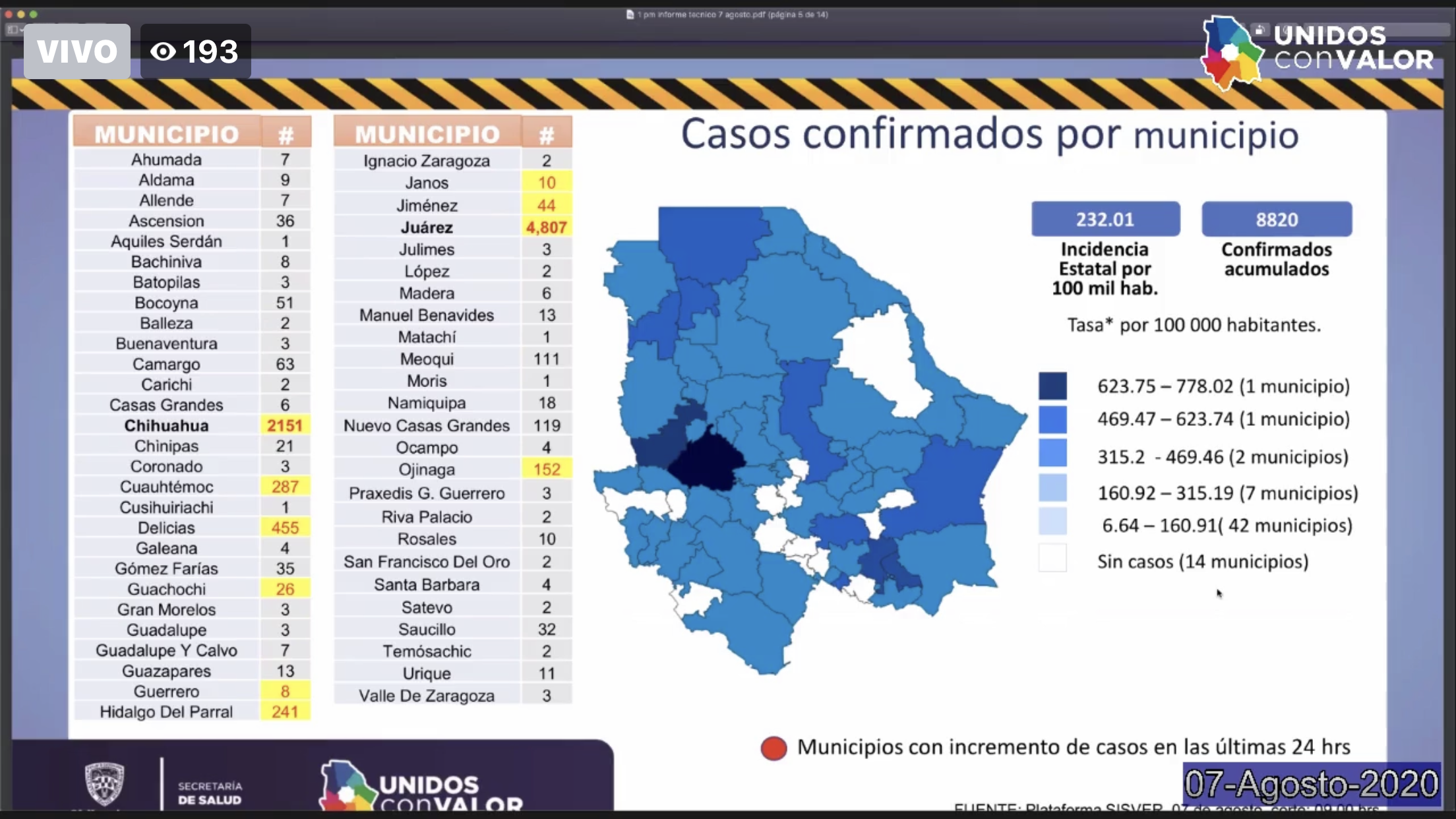Select the Juárez row value 4,807
This screenshot has width=1456, height=819.
coord(546,228)
